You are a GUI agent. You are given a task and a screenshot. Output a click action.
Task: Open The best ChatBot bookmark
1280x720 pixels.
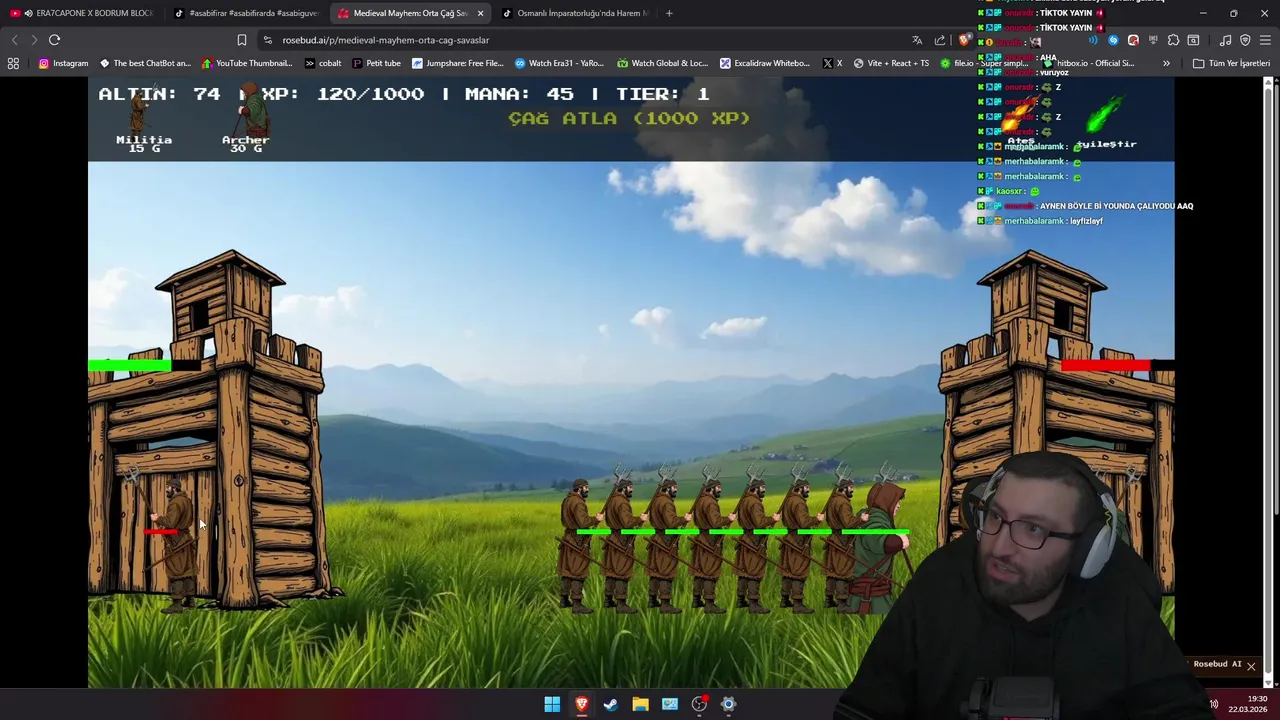coord(145,63)
